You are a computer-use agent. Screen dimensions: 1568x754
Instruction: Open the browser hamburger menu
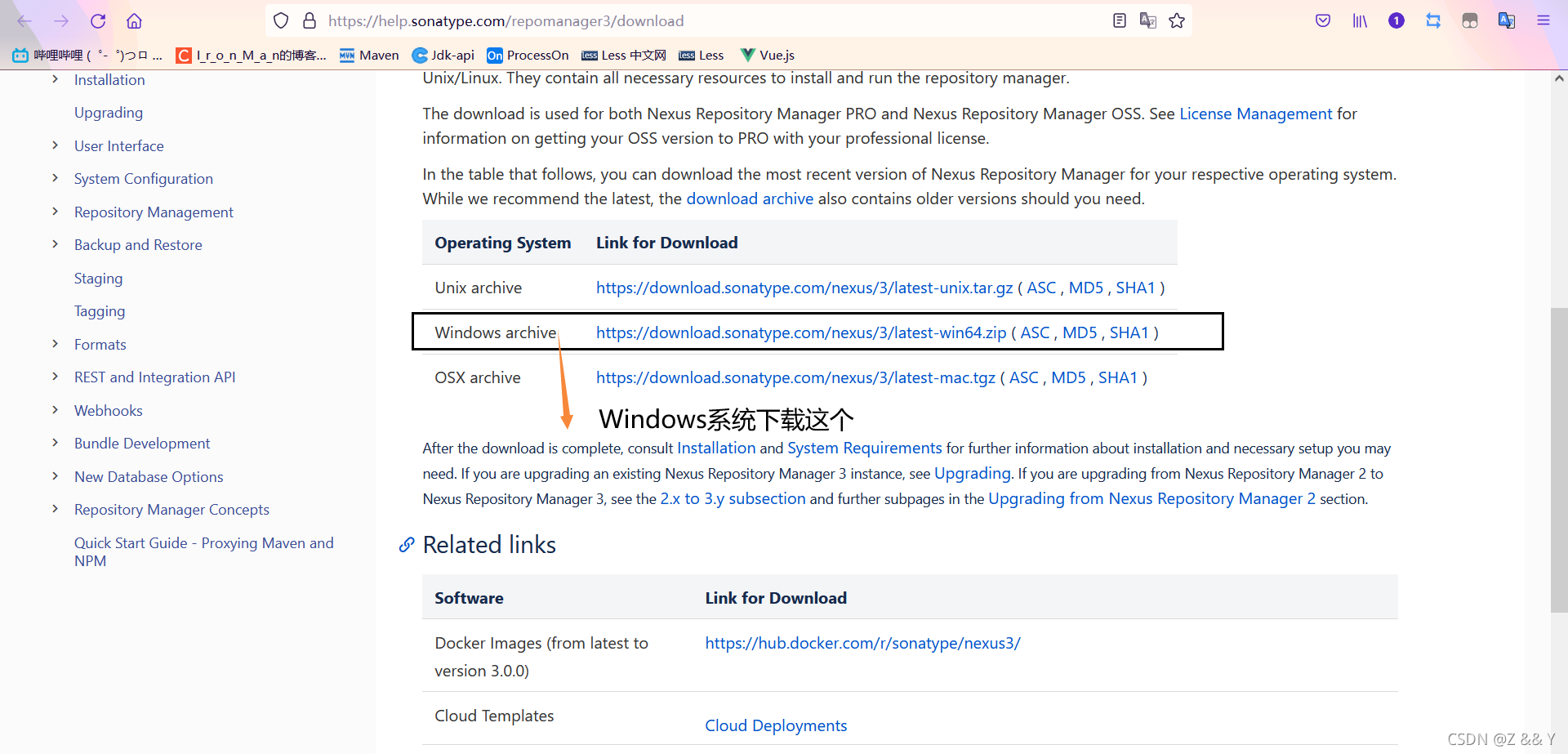pyautogui.click(x=1543, y=21)
